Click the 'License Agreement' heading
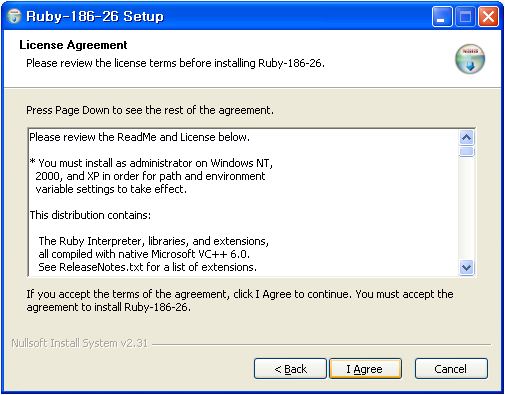 pos(73,45)
